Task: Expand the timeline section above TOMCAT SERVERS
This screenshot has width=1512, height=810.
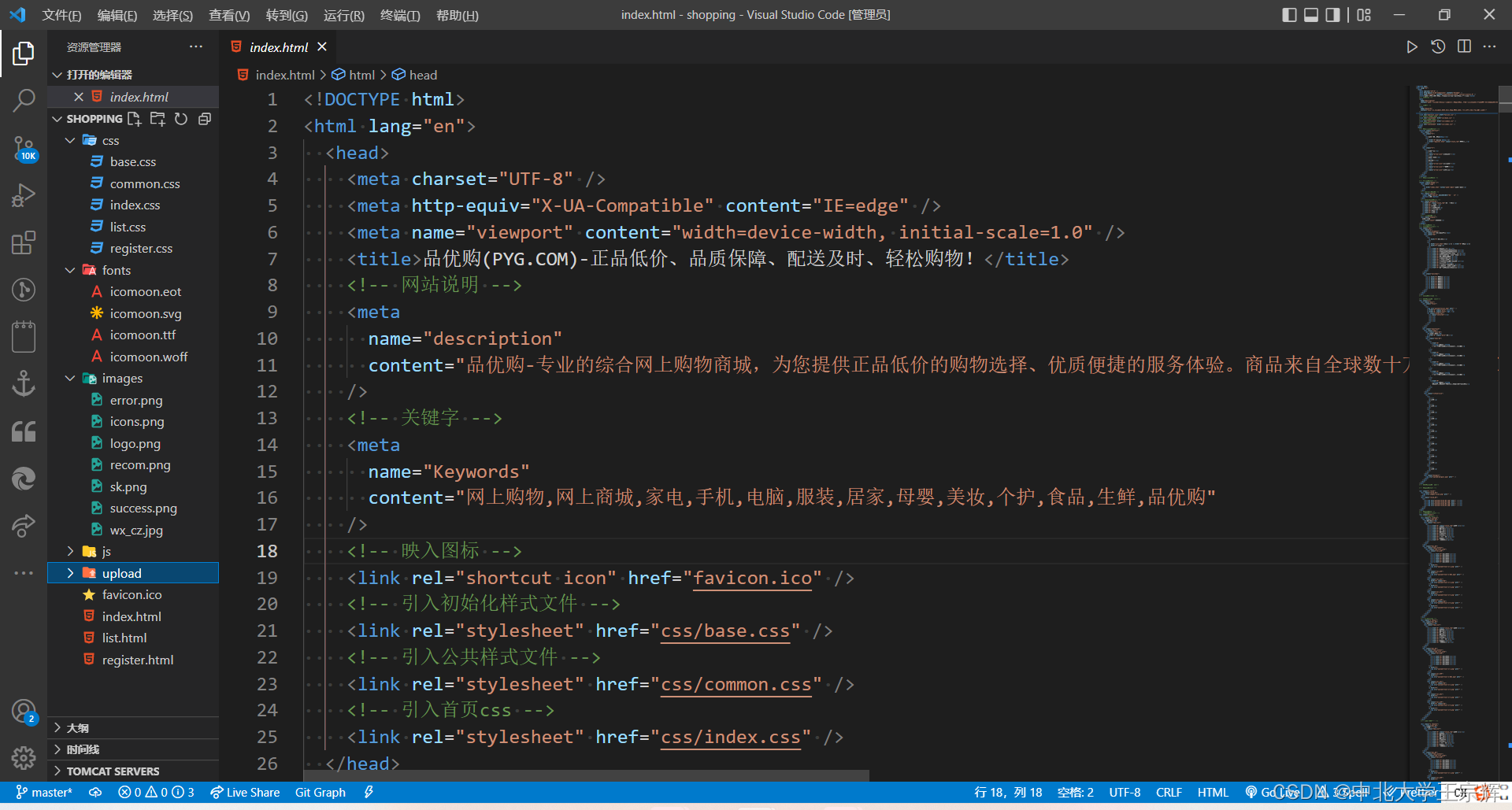Action: click(134, 749)
